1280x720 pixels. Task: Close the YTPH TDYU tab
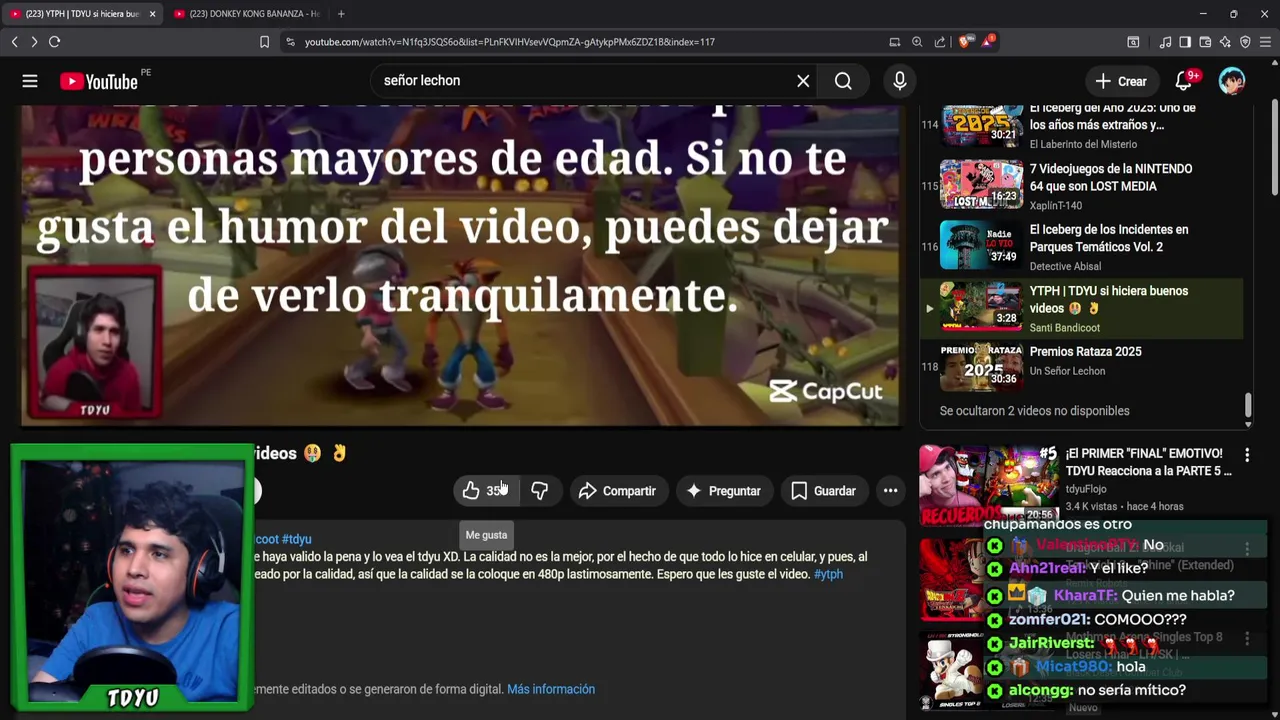(152, 14)
